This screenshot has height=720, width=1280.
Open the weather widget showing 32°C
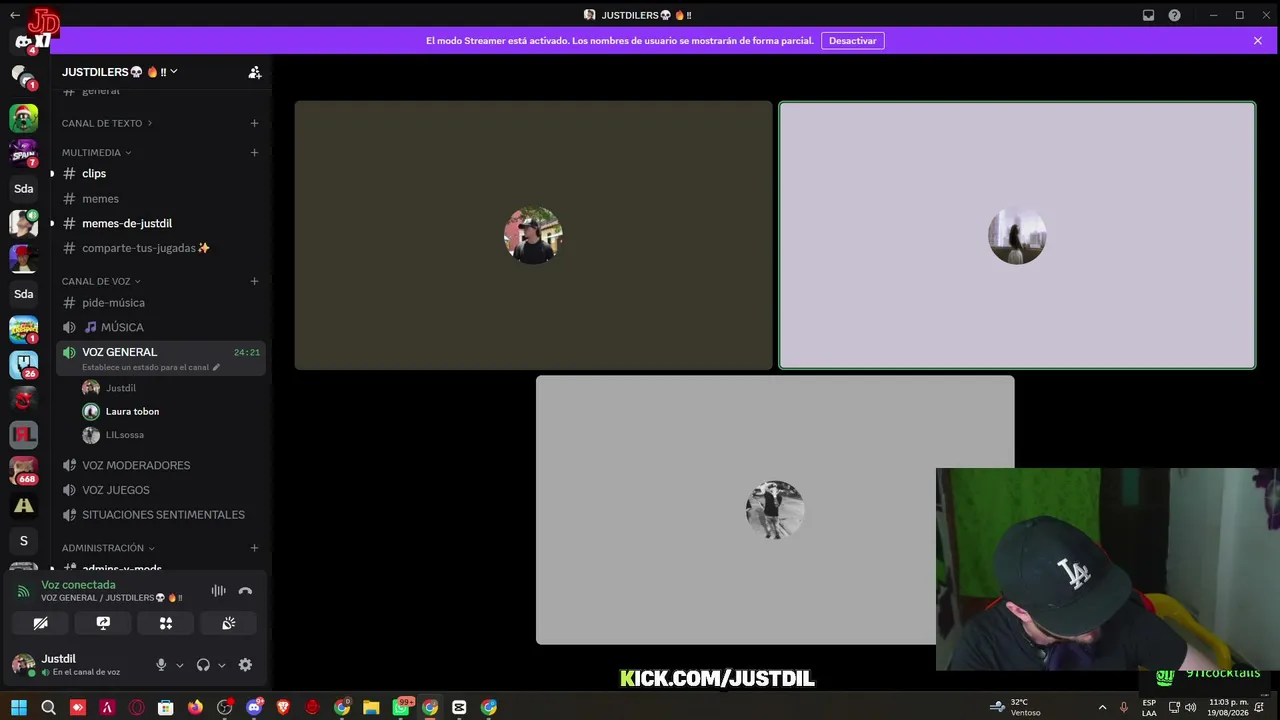1015,707
